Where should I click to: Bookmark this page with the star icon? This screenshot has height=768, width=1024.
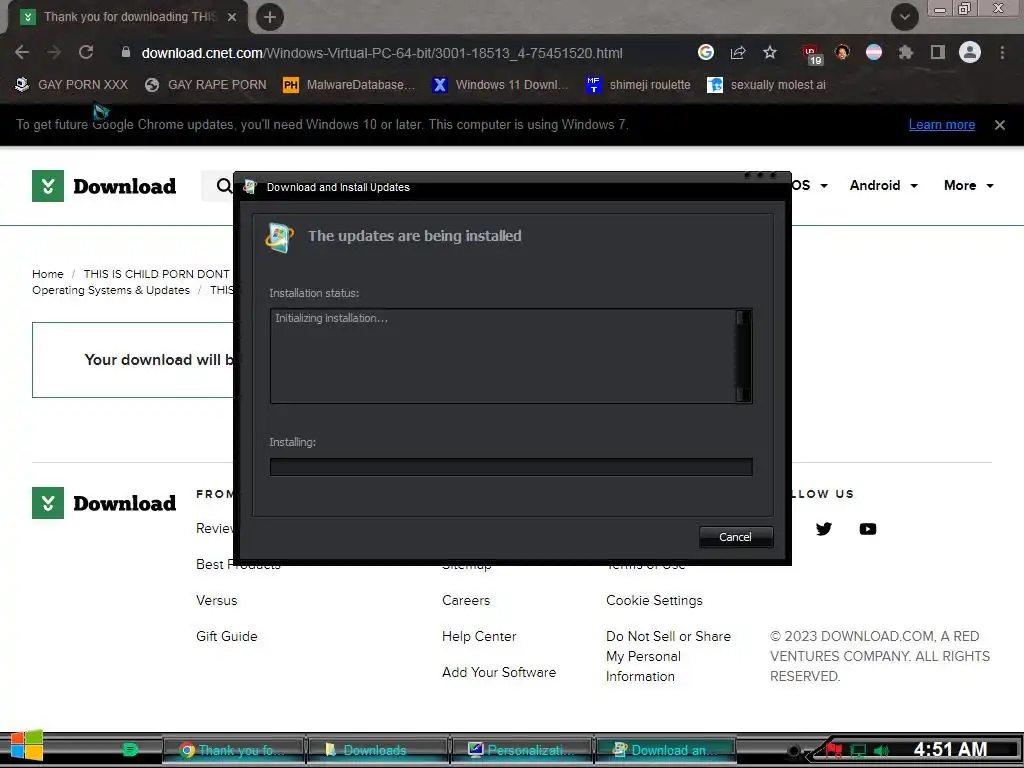click(x=770, y=52)
